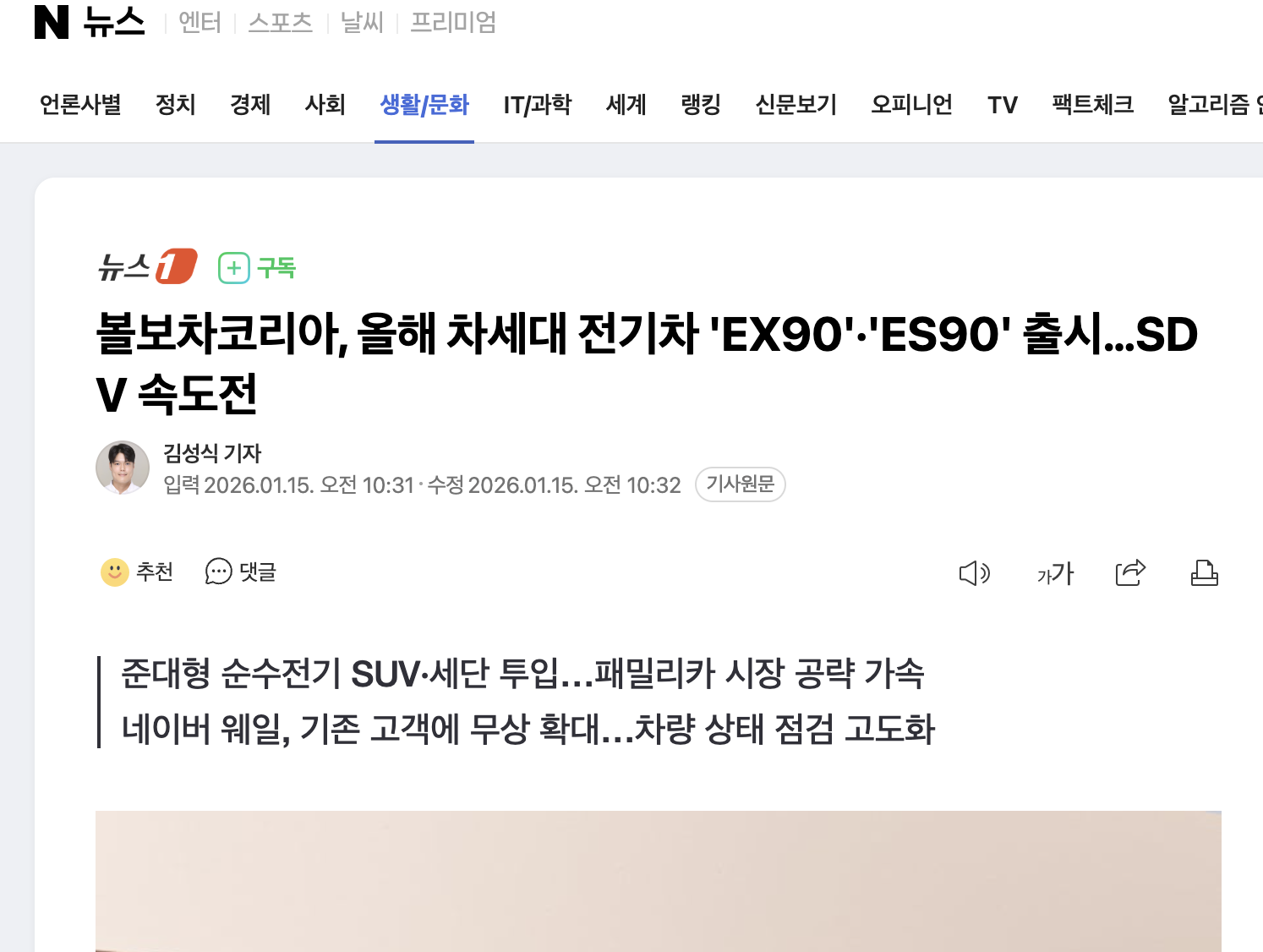The width and height of the screenshot is (1263, 952).
Task: Open font size setting 가가 icon
Action: [1055, 573]
